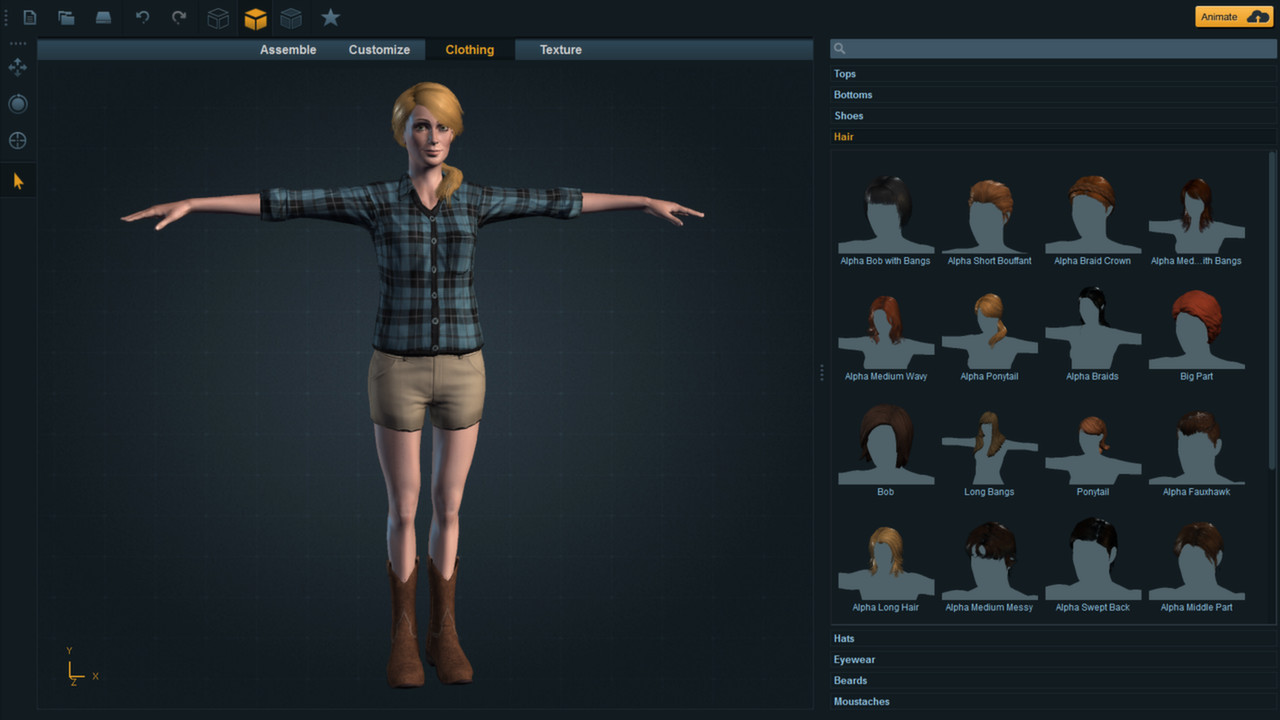The width and height of the screenshot is (1280, 720).
Task: Enable textured view with the layered cube icon
Action: click(x=290, y=18)
